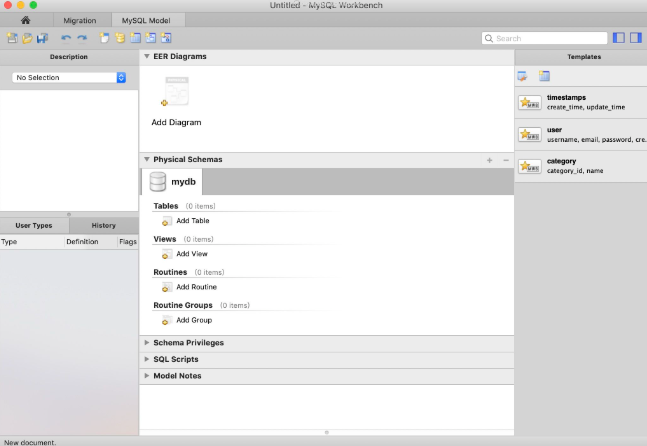Click the Search field
This screenshot has height=446, width=647.
(x=544, y=38)
